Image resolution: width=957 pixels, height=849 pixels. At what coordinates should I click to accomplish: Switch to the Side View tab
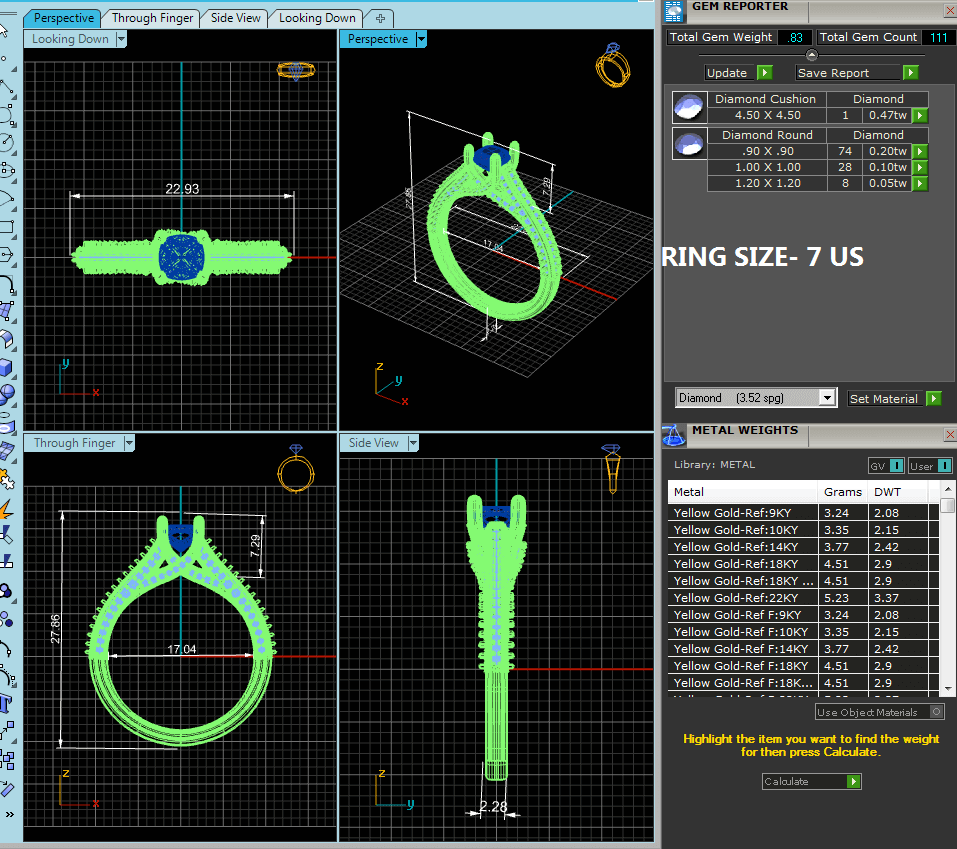(235, 18)
